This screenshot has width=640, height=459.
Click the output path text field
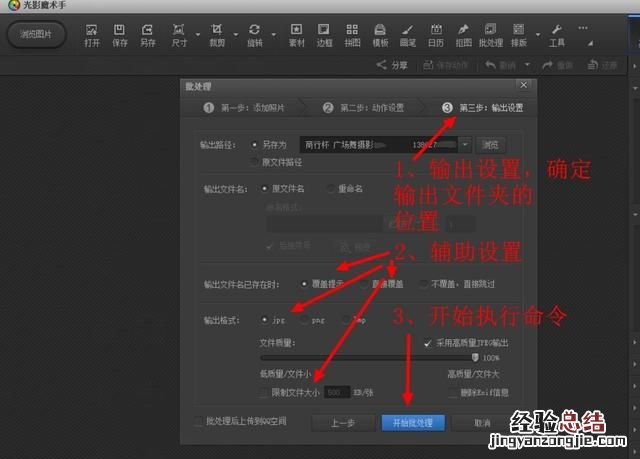pos(378,144)
